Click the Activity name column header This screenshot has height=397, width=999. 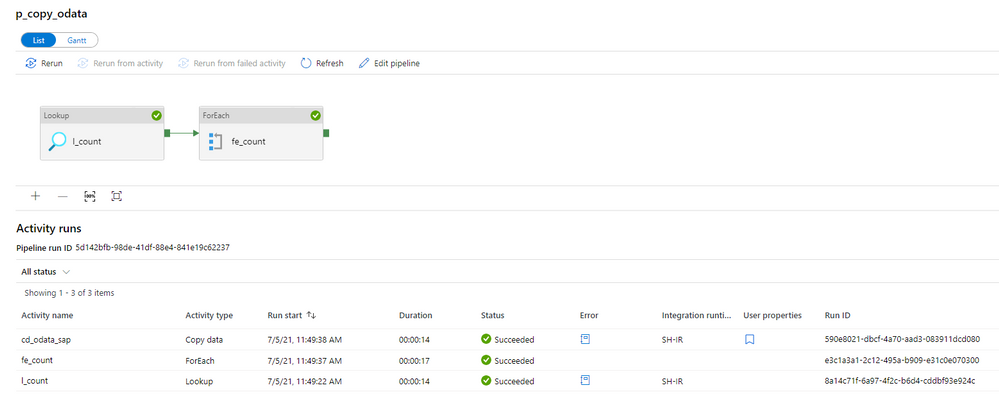[x=47, y=315]
